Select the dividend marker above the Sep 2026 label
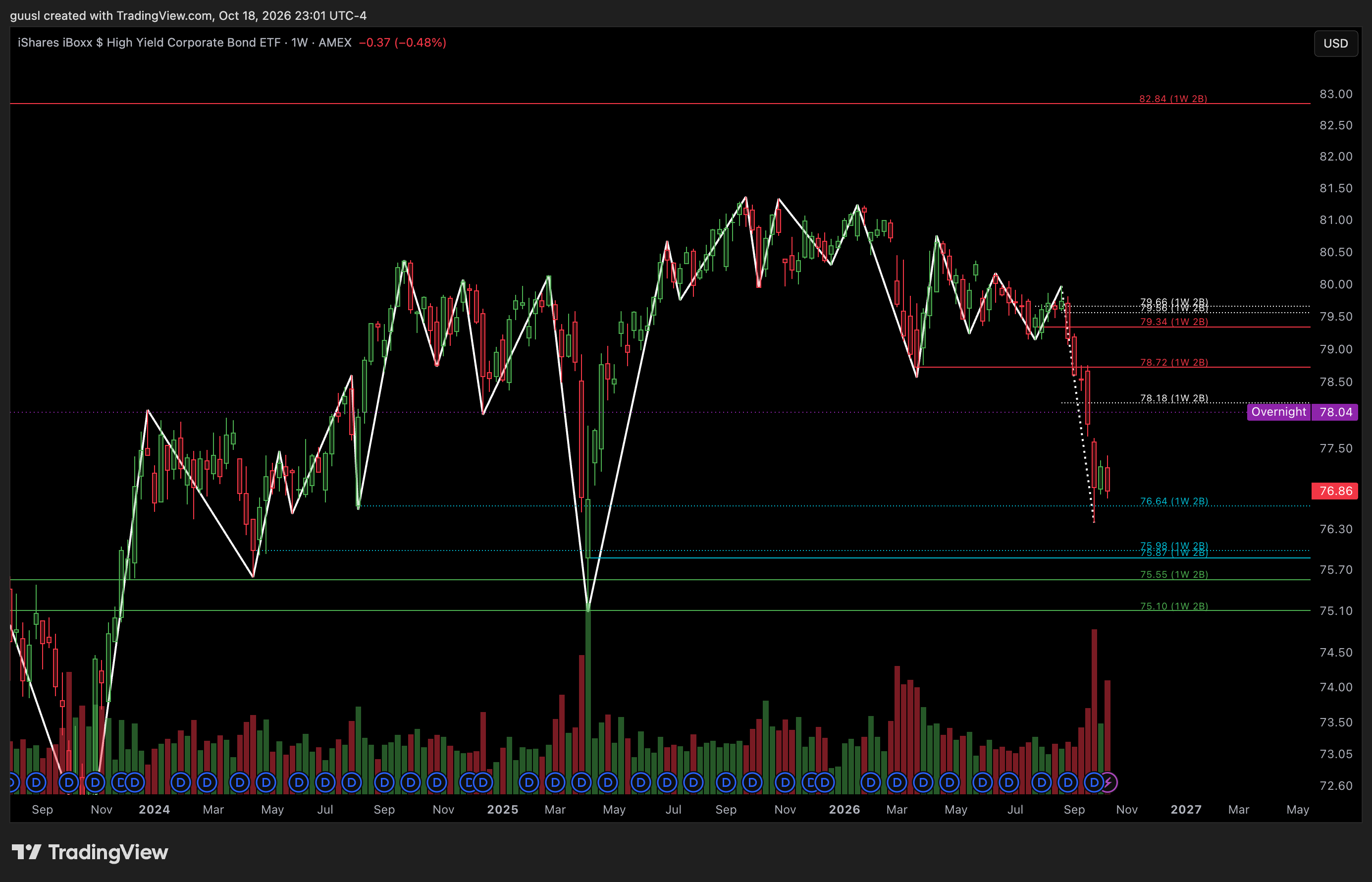This screenshot has height=882, width=1372. [x=1068, y=782]
